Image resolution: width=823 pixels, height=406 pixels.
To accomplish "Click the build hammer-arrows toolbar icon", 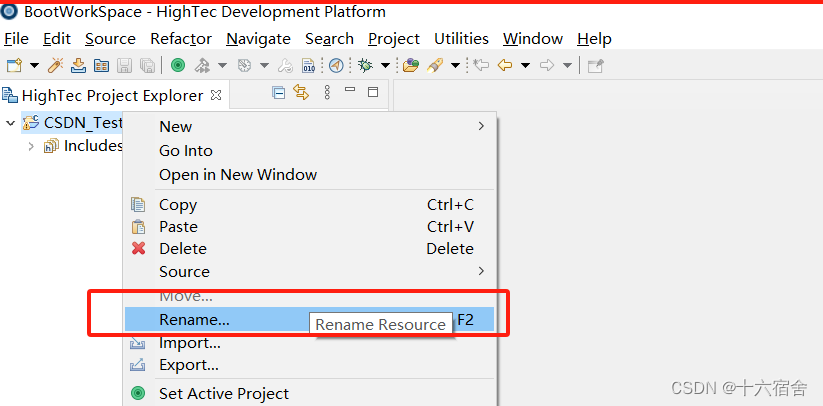I will point(202,66).
